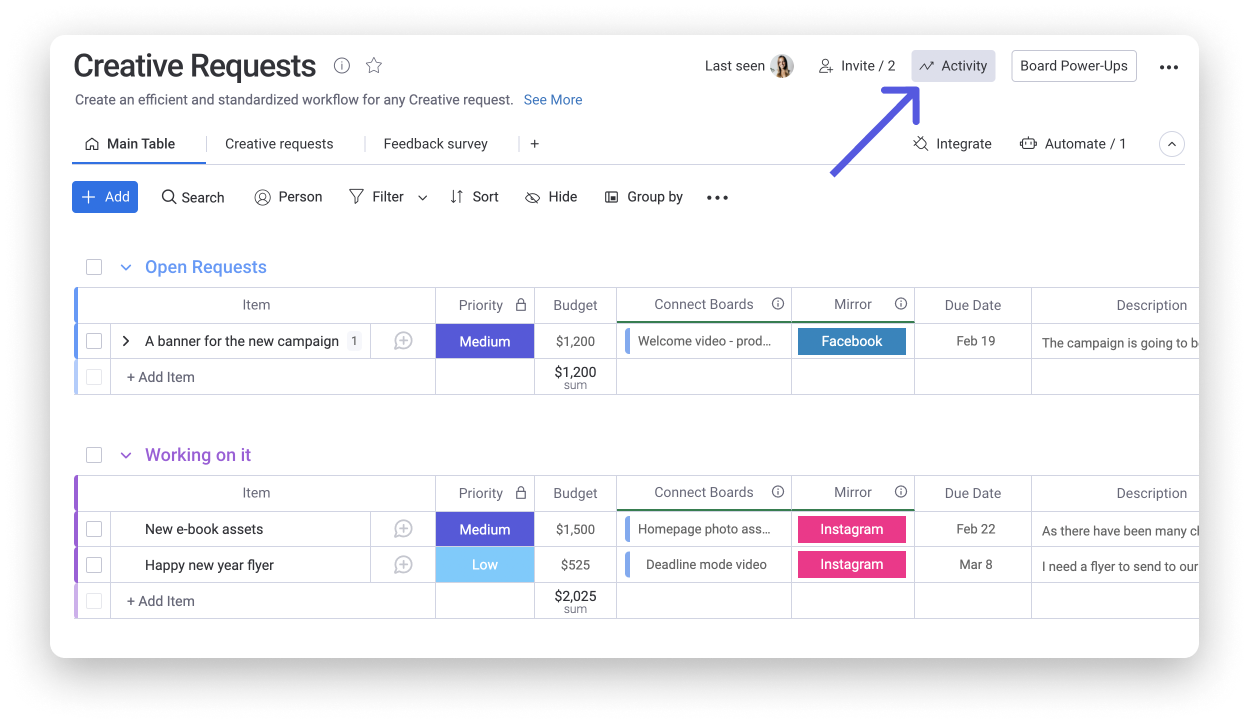Open conversation bubble for New e-book assets
This screenshot has height=723, width=1249.
[x=403, y=529]
